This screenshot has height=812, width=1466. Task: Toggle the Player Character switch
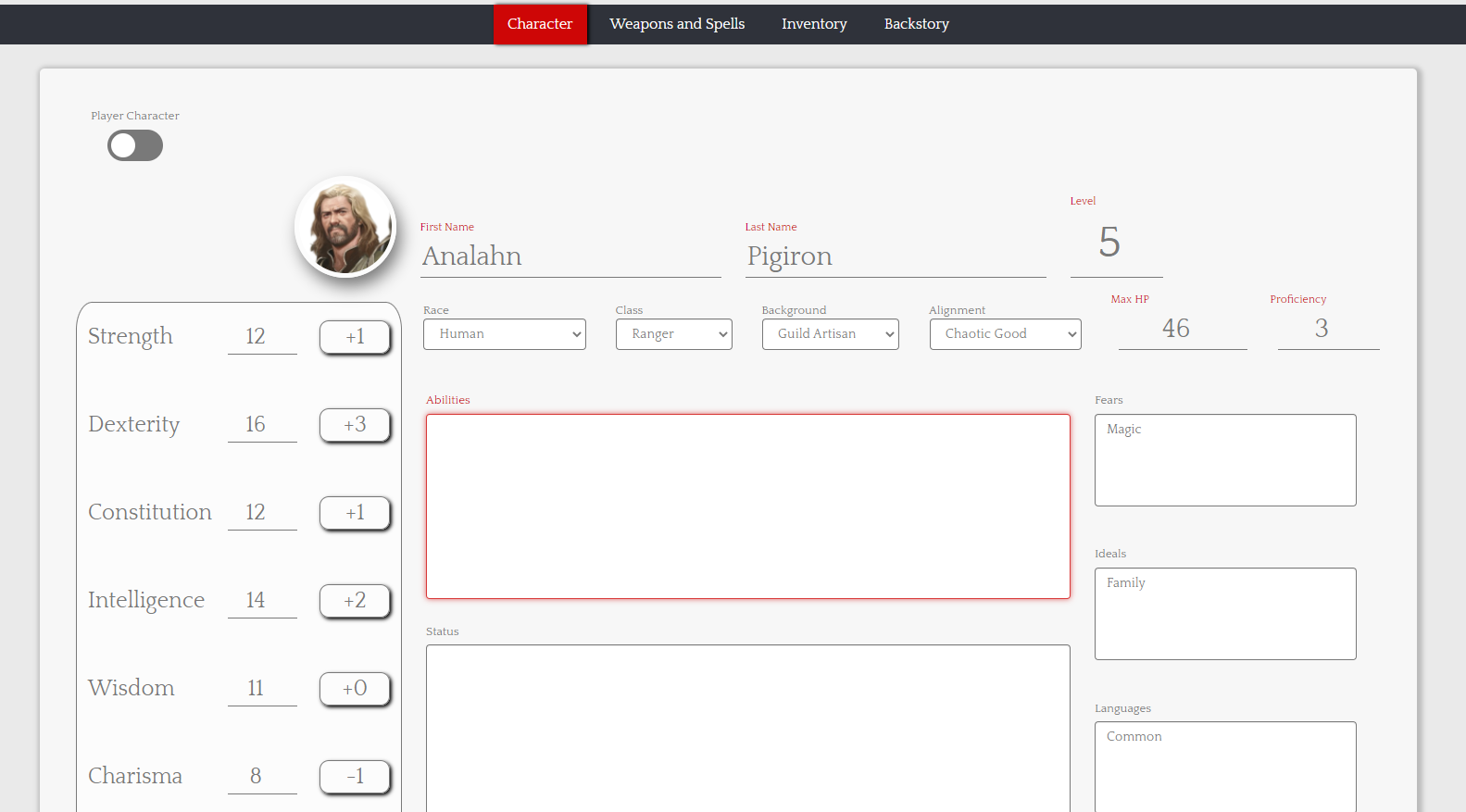pyautogui.click(x=135, y=145)
